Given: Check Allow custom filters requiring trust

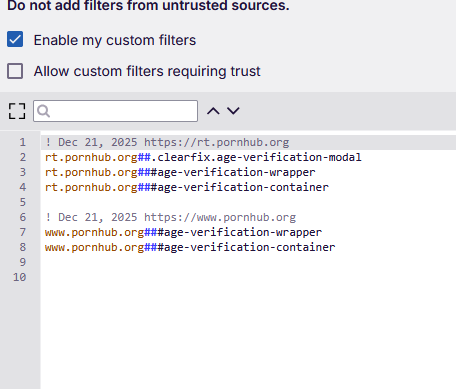Looking at the screenshot, I should click(15, 71).
